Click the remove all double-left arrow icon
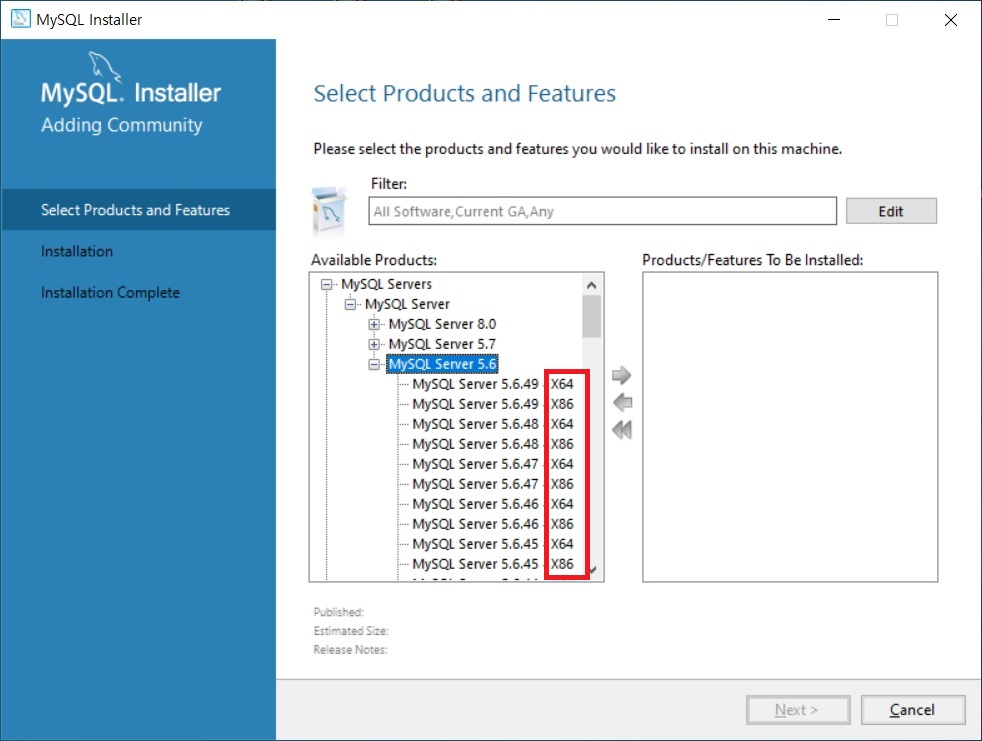 [622, 430]
